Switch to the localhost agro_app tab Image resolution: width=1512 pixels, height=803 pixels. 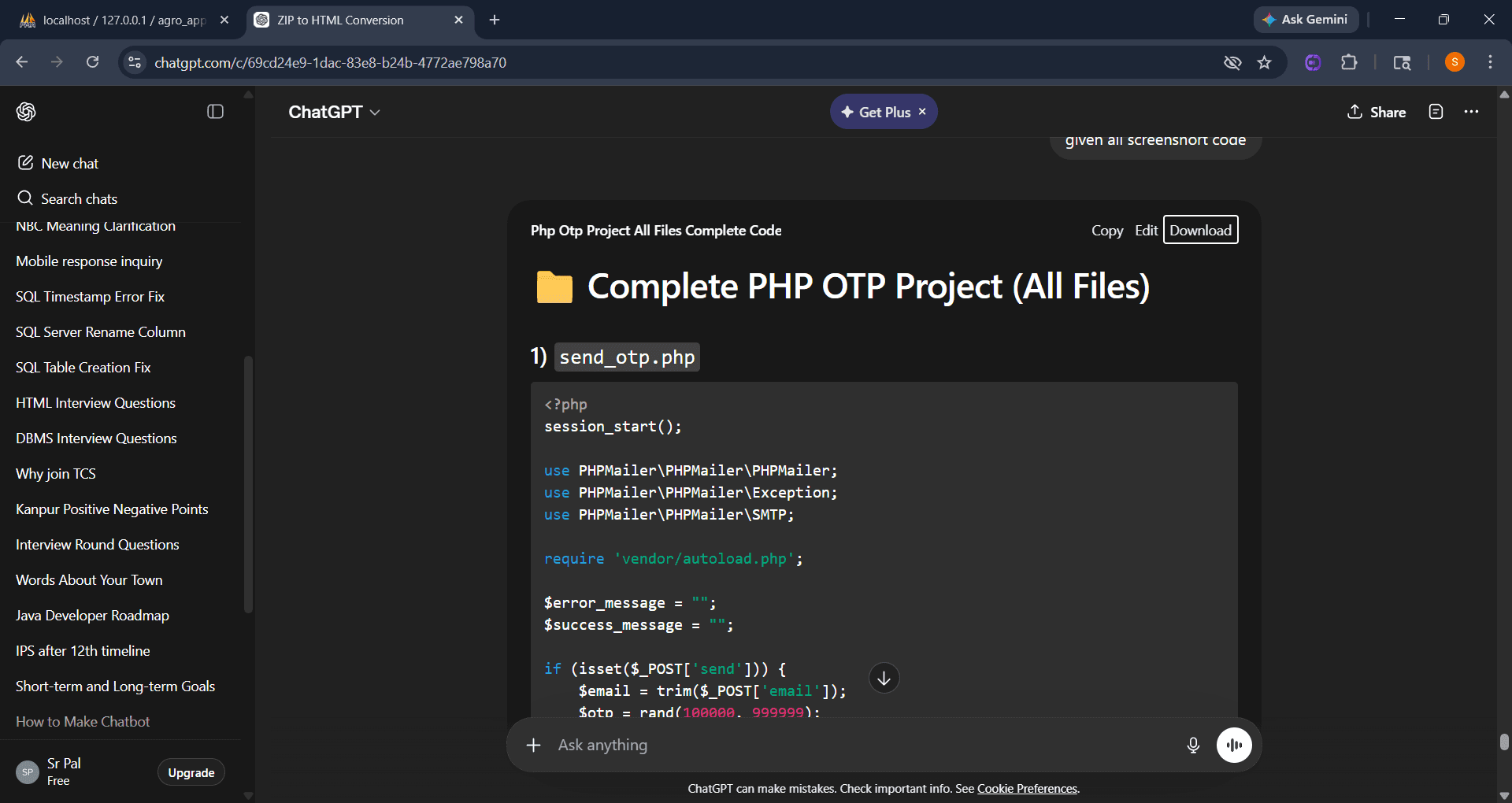124,20
